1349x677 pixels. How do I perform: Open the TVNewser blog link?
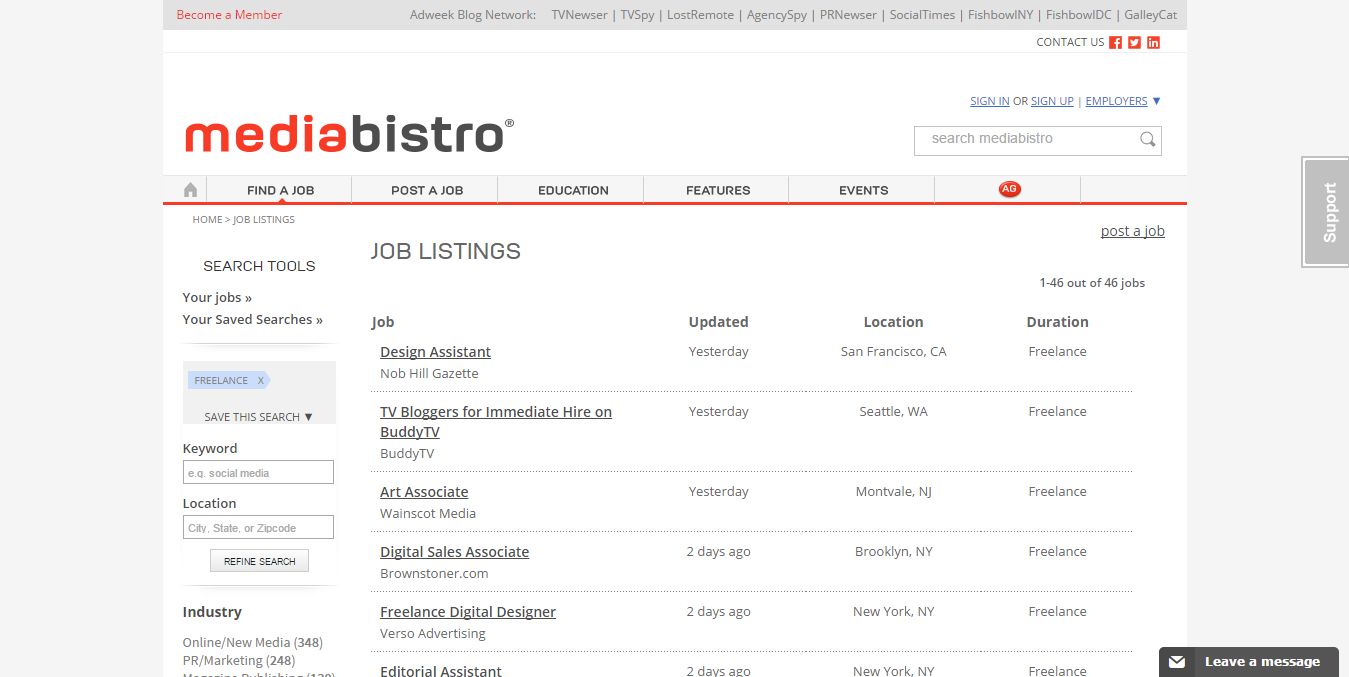pos(579,15)
